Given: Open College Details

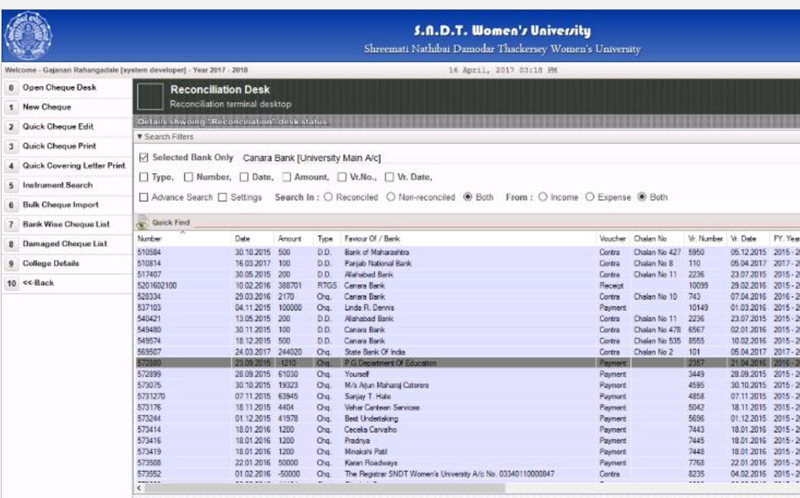Looking at the screenshot, I should coord(67,263).
